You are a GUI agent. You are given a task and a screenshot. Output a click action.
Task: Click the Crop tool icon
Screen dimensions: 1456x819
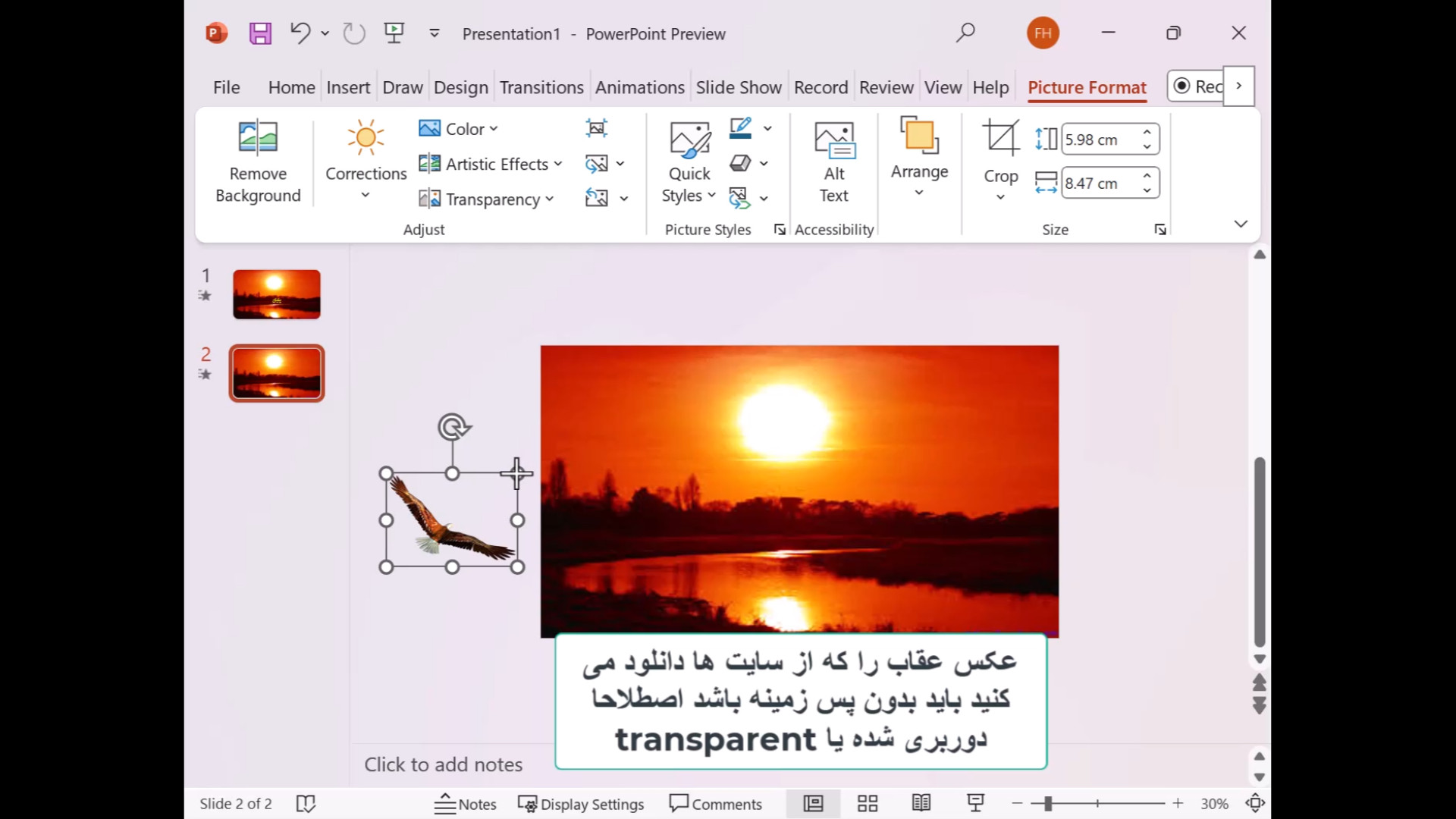pos(1000,139)
